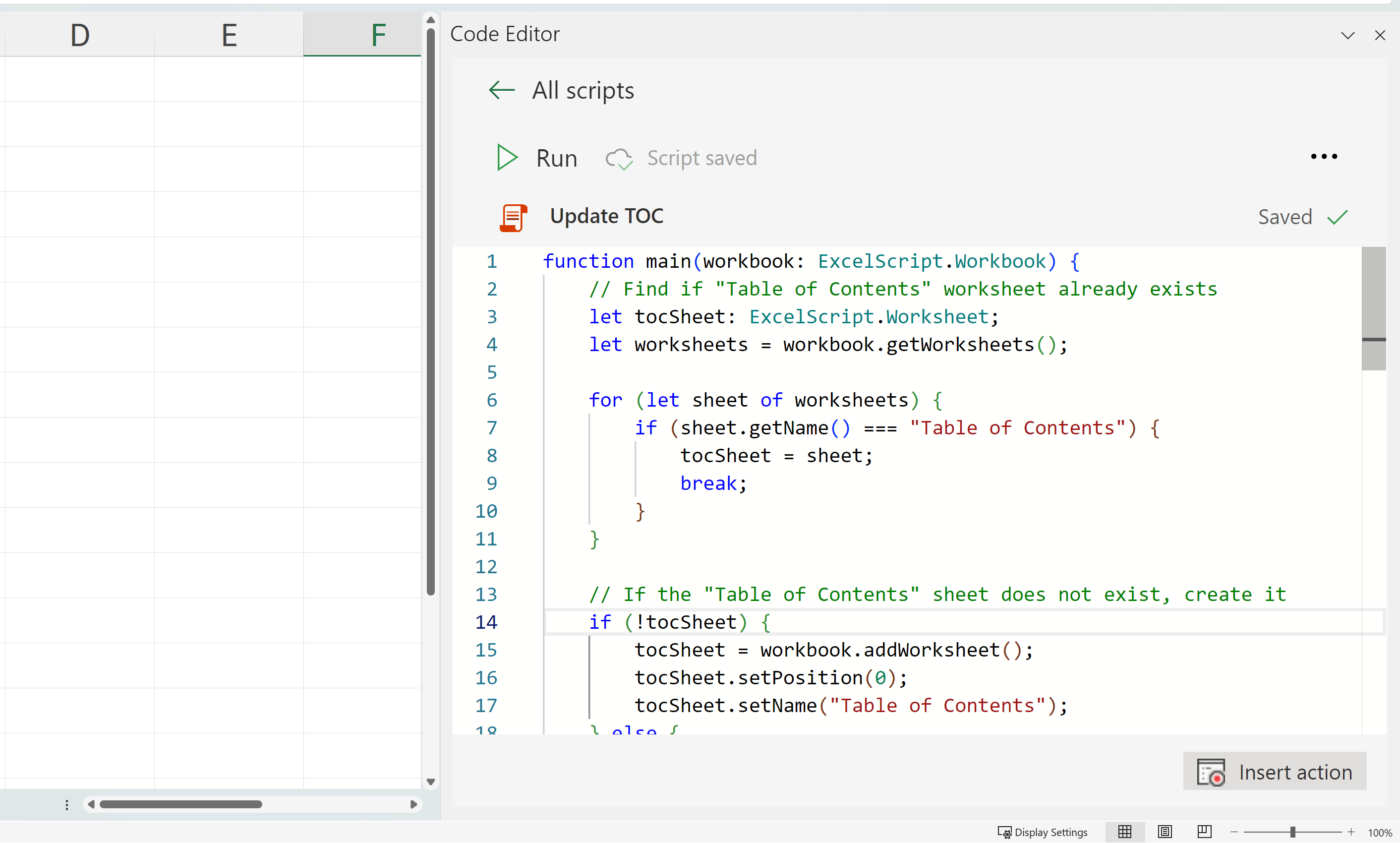Image resolution: width=1400 pixels, height=843 pixels.
Task: Click the zoom slider handle
Action: 1293,832
